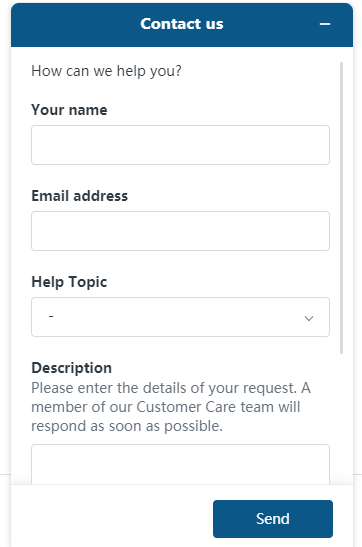Focus the Your name input field
Image resolution: width=362 pixels, height=547 pixels.
pos(180,145)
